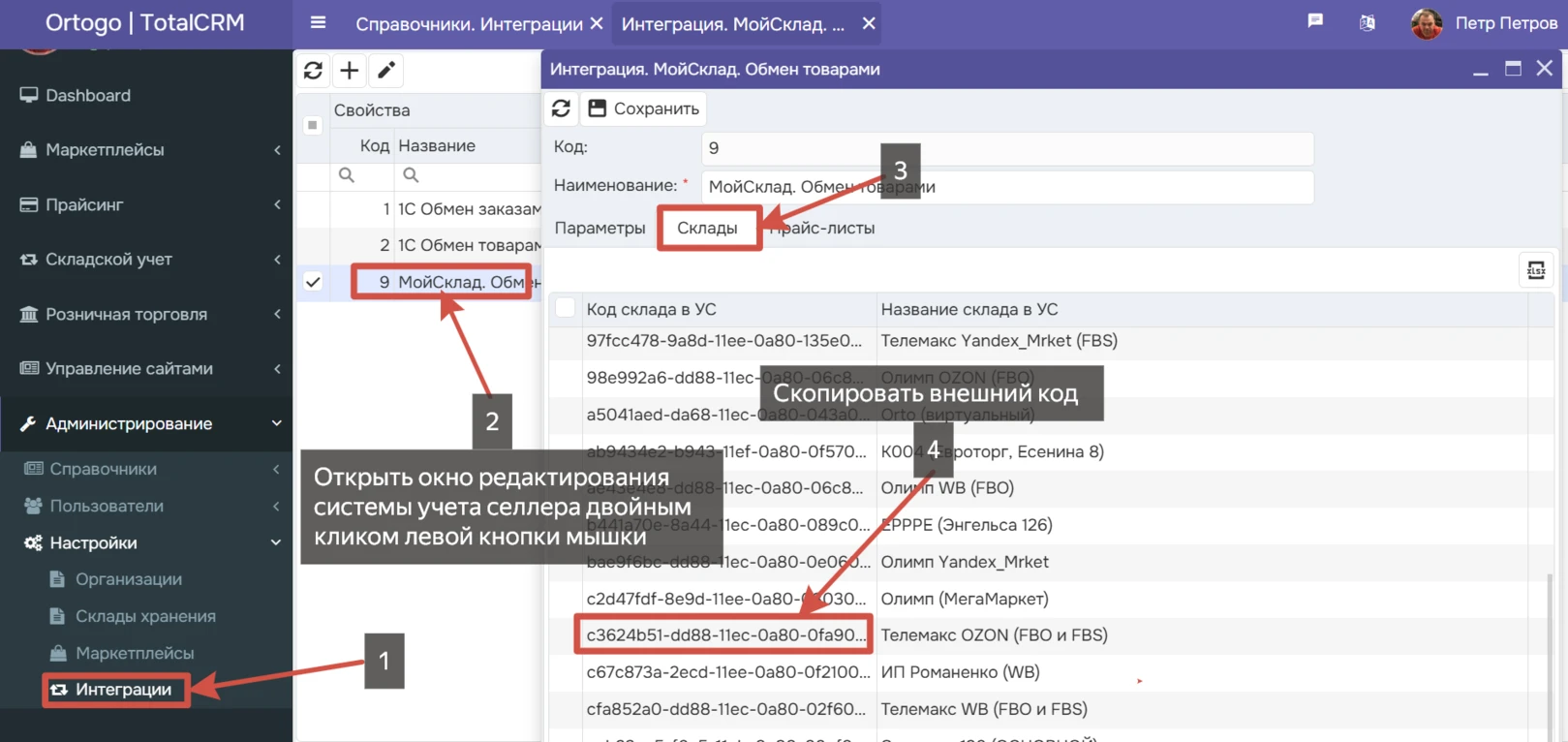Close the Интеграция. МойСклад tab
1568x742 pixels.
point(869,23)
